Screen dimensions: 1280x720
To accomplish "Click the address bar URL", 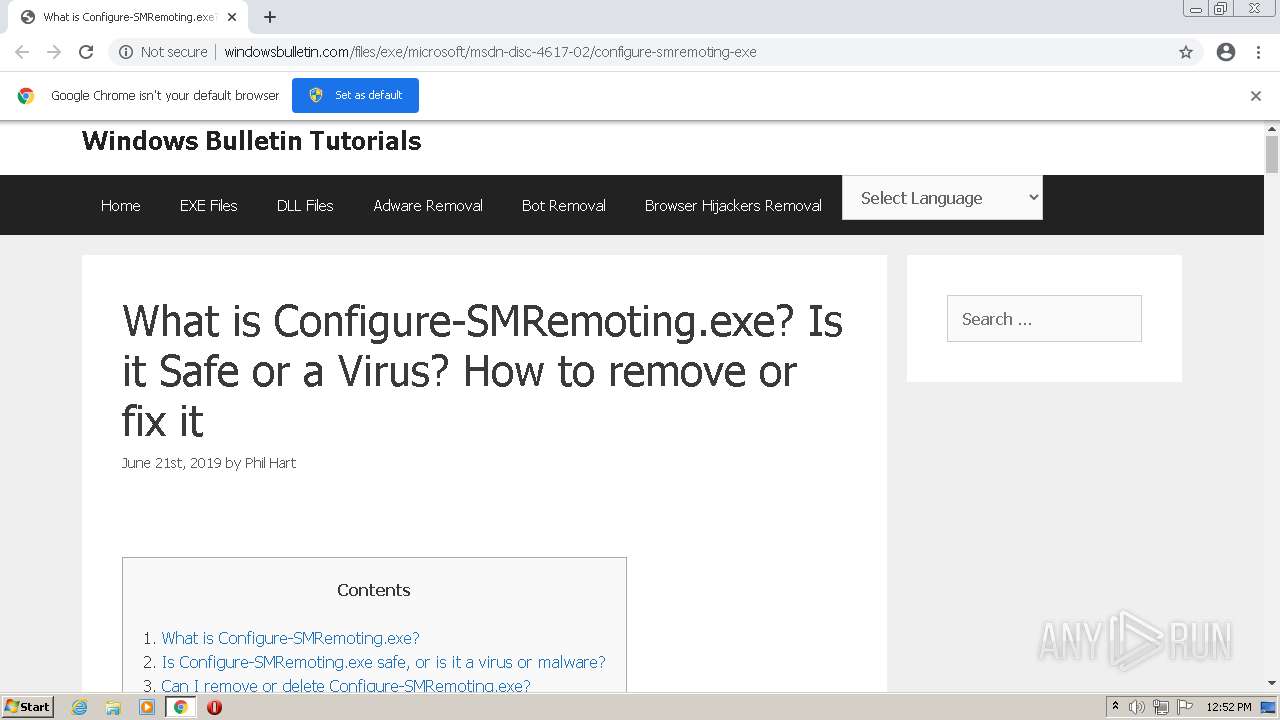I will tap(490, 52).
